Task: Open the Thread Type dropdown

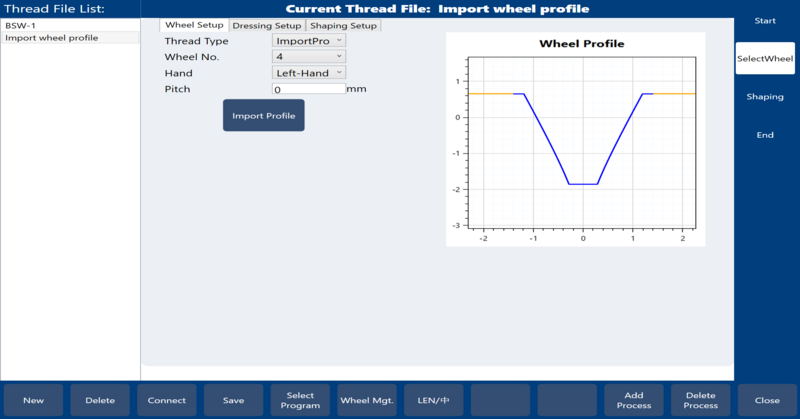Action: 309,41
